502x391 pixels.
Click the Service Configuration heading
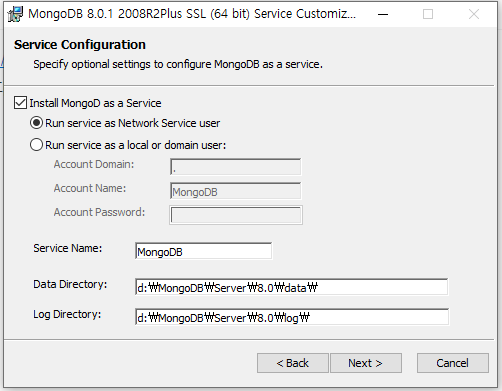click(x=80, y=45)
